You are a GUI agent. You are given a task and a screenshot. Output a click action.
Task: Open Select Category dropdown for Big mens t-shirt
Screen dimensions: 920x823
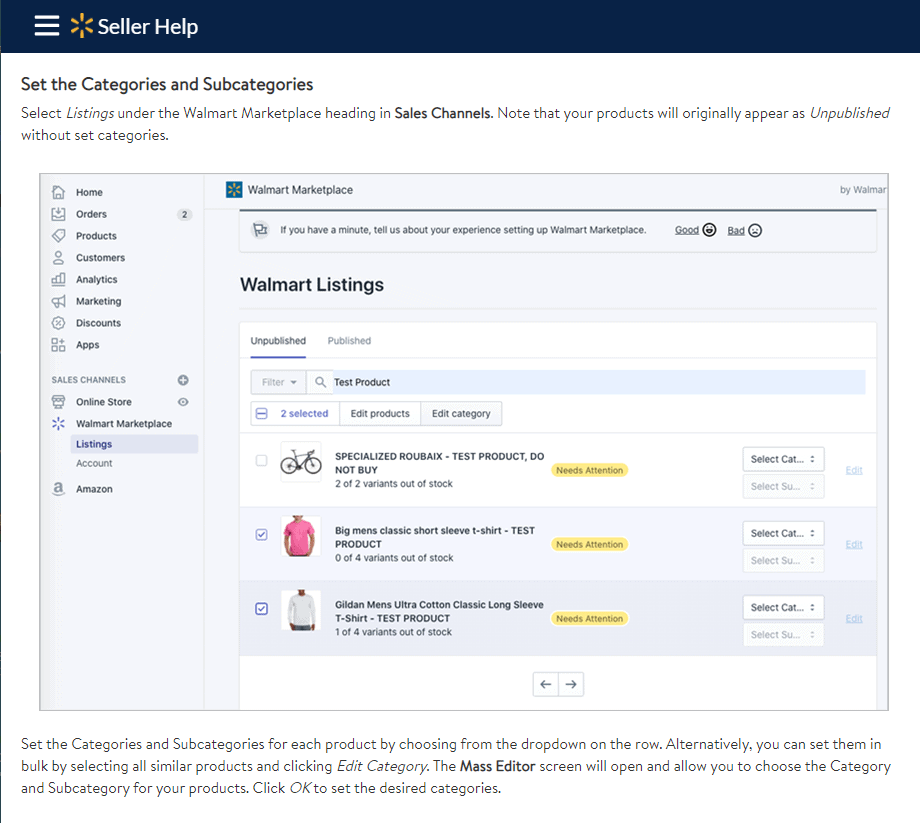pyautogui.click(x=783, y=533)
